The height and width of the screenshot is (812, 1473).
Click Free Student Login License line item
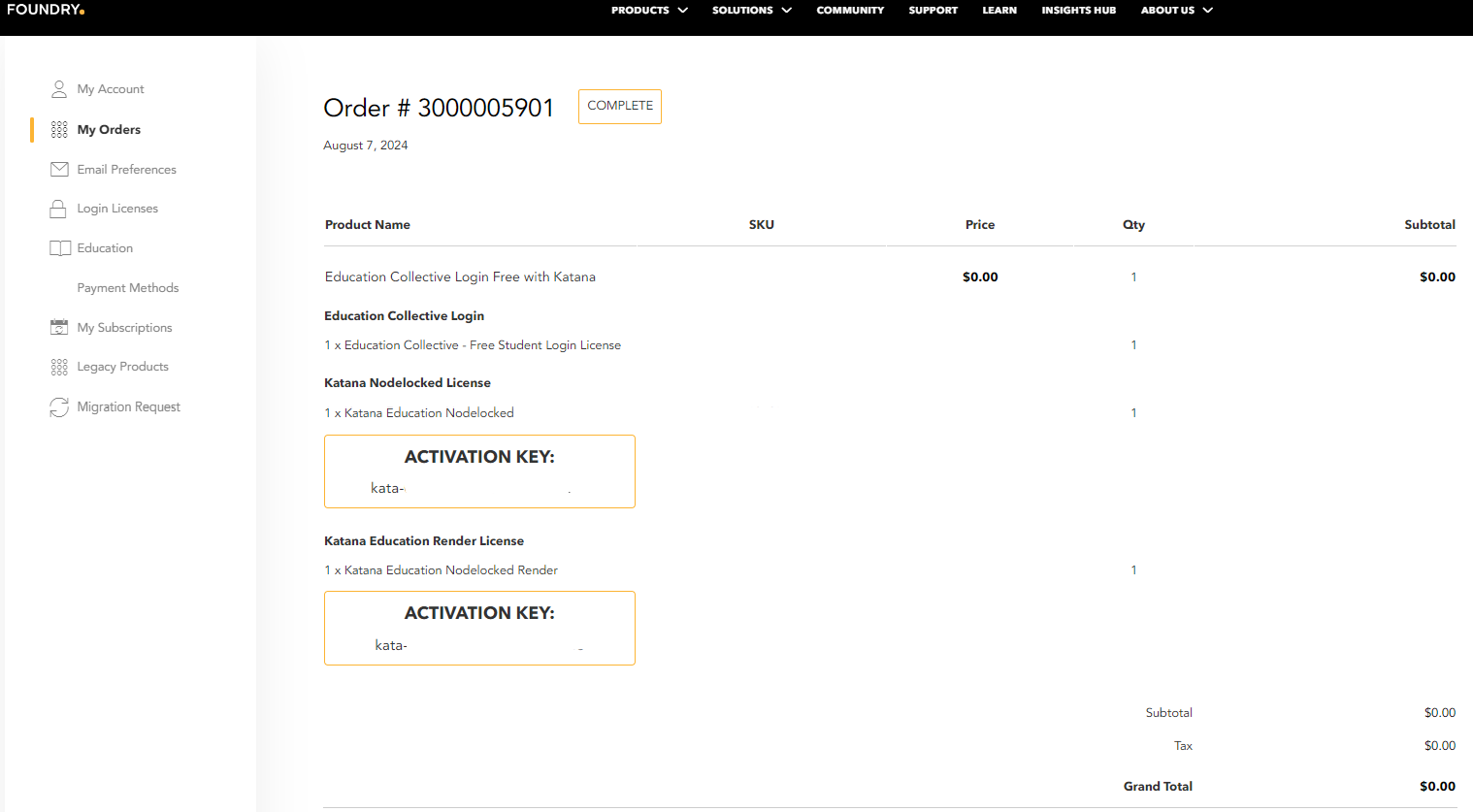point(473,345)
